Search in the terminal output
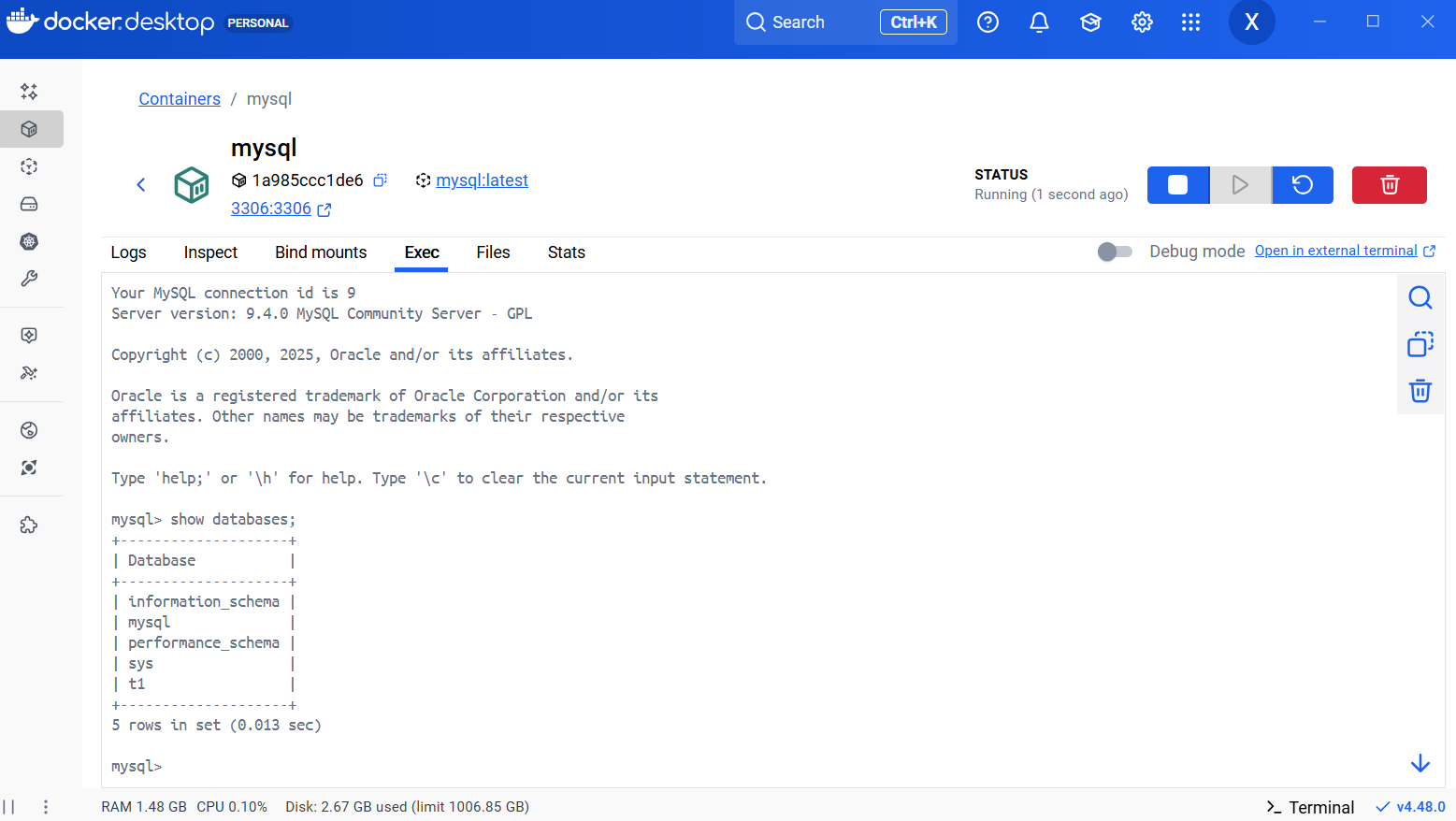This screenshot has width=1456, height=821. (x=1420, y=297)
